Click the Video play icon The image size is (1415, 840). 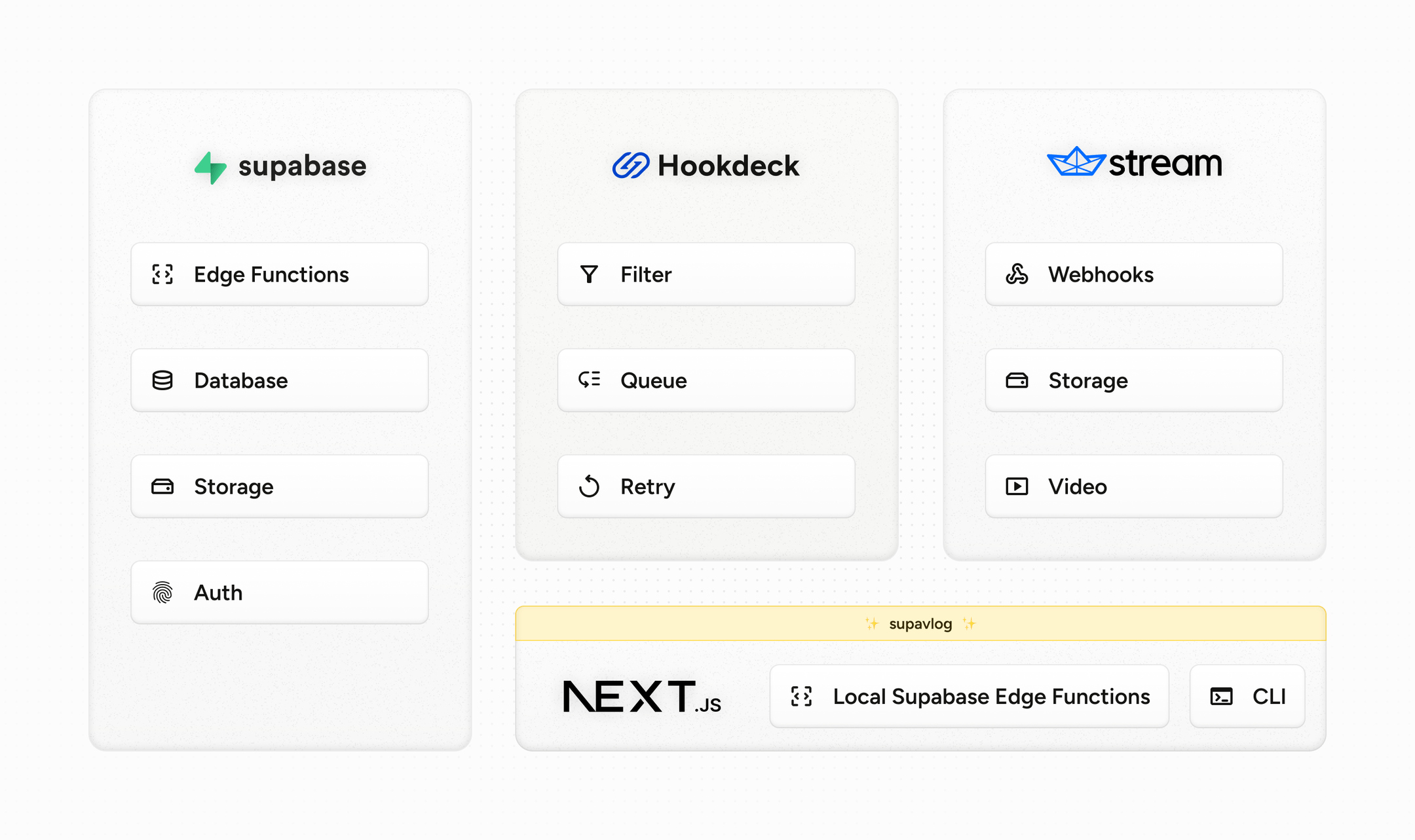(1017, 486)
